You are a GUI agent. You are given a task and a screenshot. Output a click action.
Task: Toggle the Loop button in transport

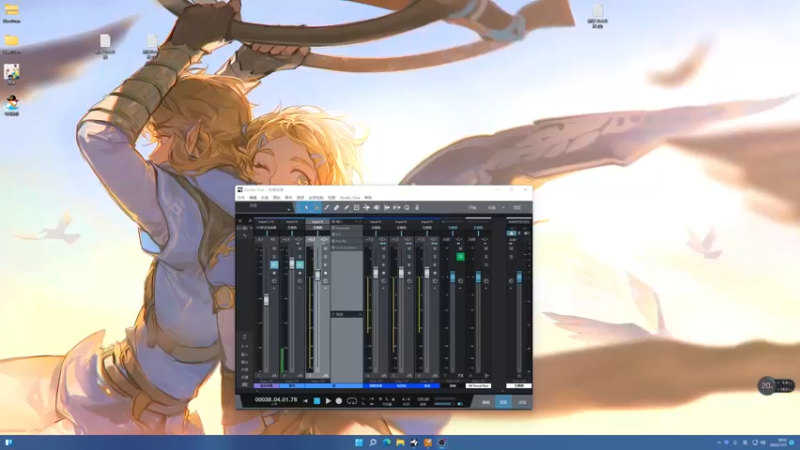click(x=352, y=401)
